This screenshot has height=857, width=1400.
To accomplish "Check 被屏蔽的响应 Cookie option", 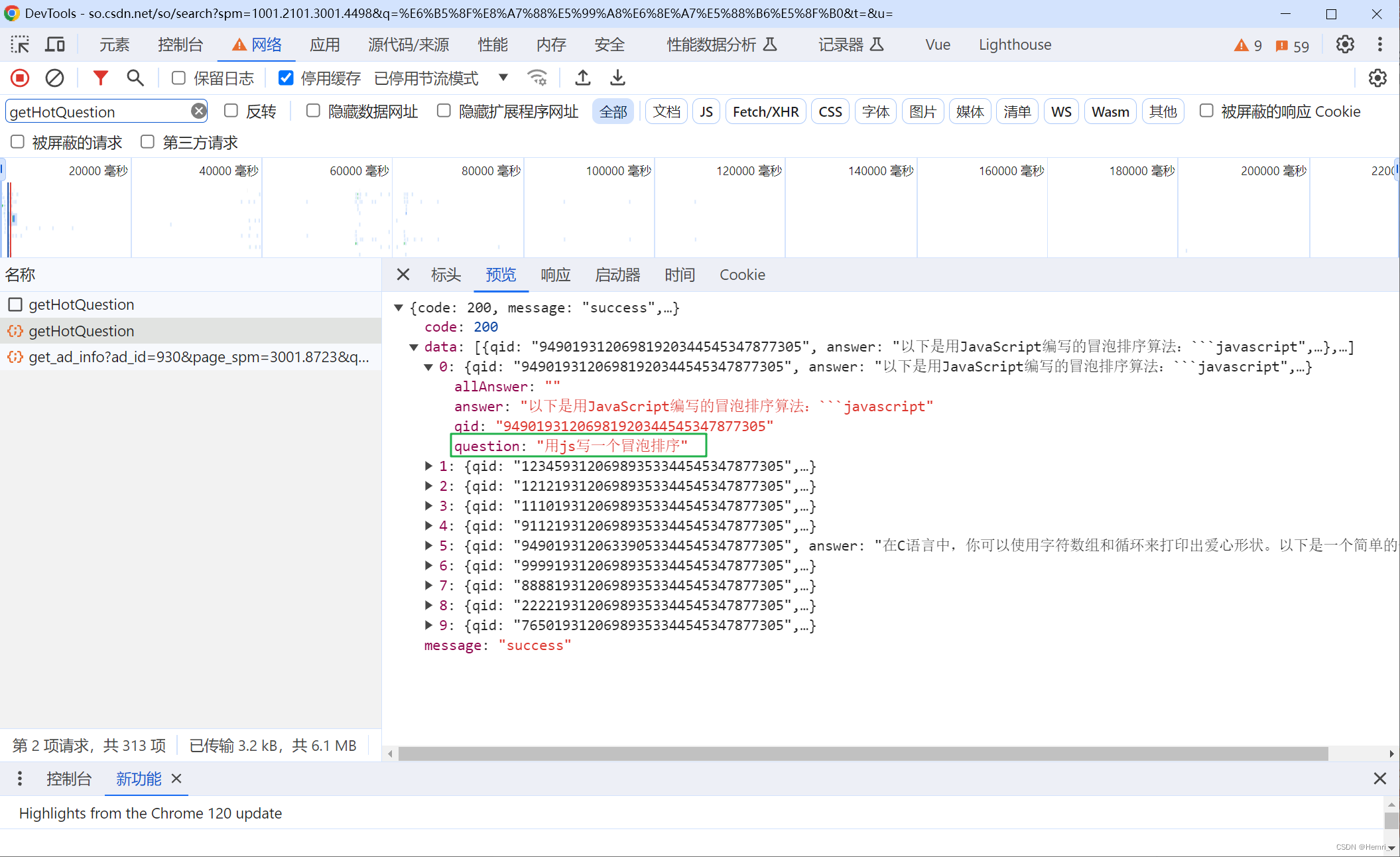I will click(1206, 111).
